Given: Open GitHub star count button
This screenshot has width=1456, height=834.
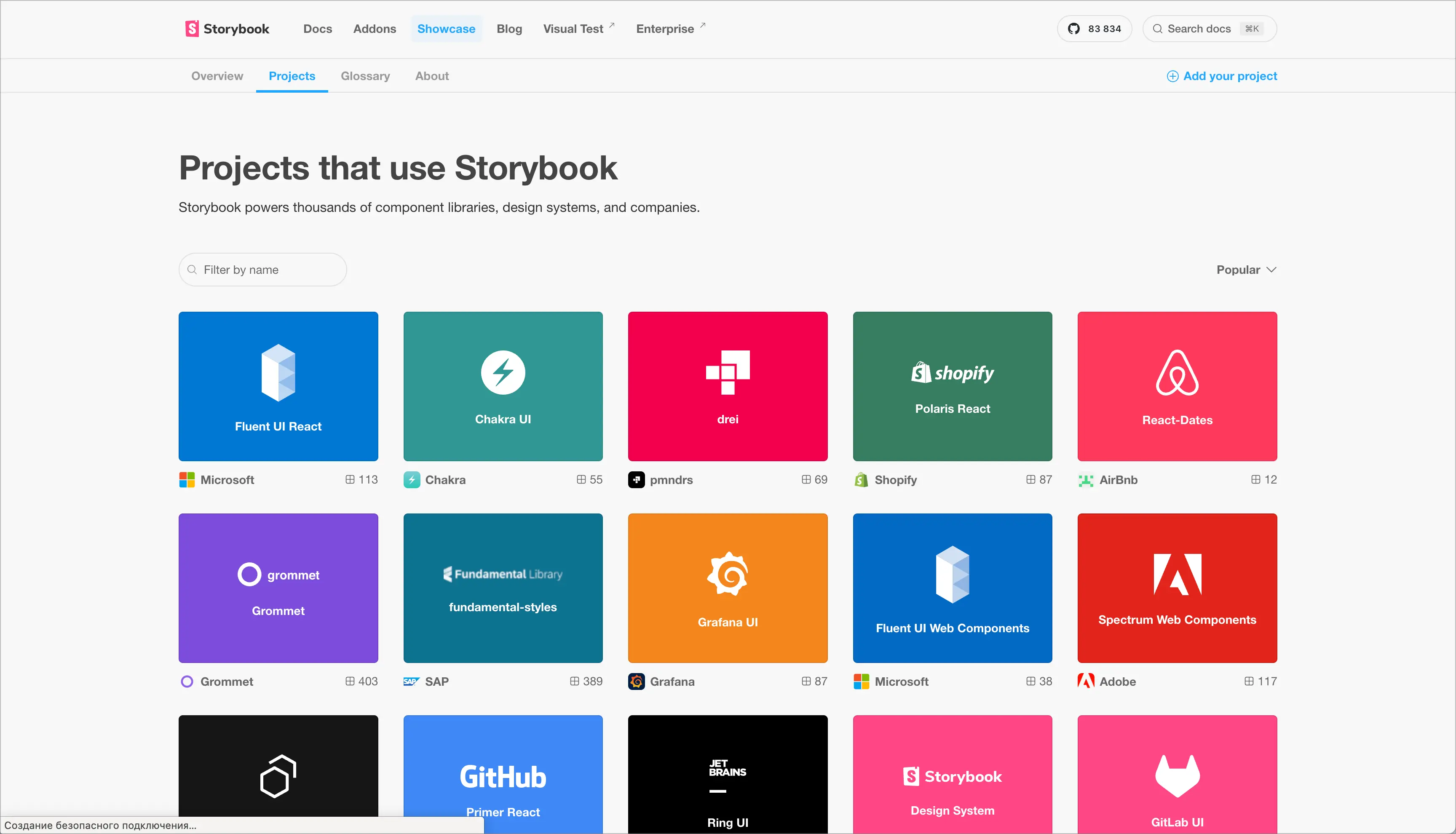Looking at the screenshot, I should click(1094, 29).
